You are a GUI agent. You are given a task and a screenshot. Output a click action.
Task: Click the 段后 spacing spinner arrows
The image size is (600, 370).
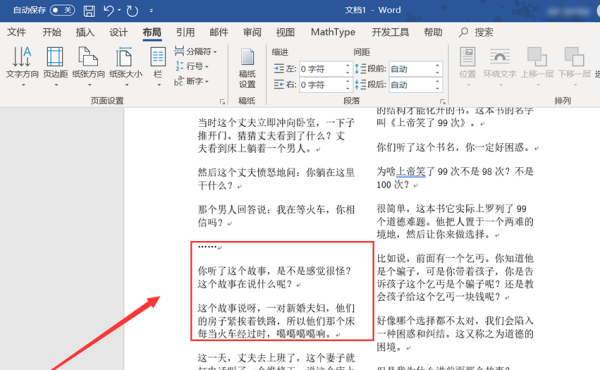(437, 85)
